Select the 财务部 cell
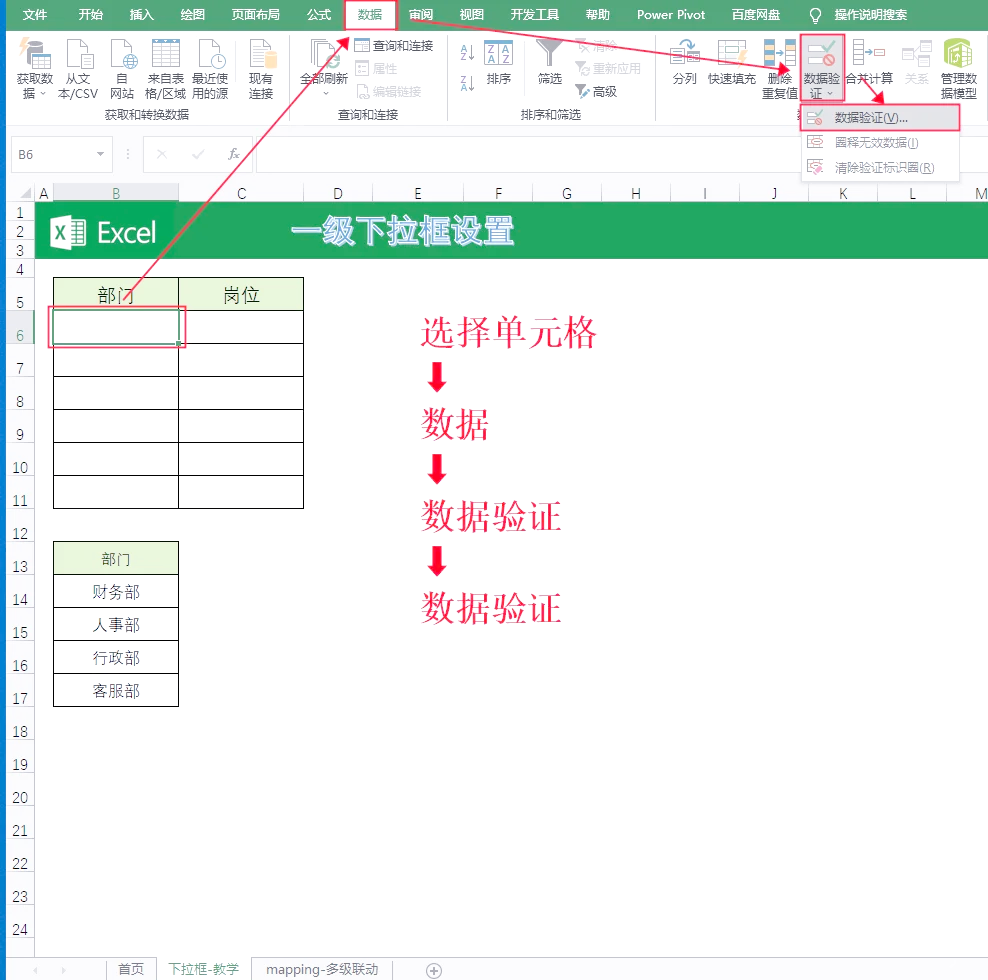This screenshot has height=980, width=988. pyautogui.click(x=116, y=592)
